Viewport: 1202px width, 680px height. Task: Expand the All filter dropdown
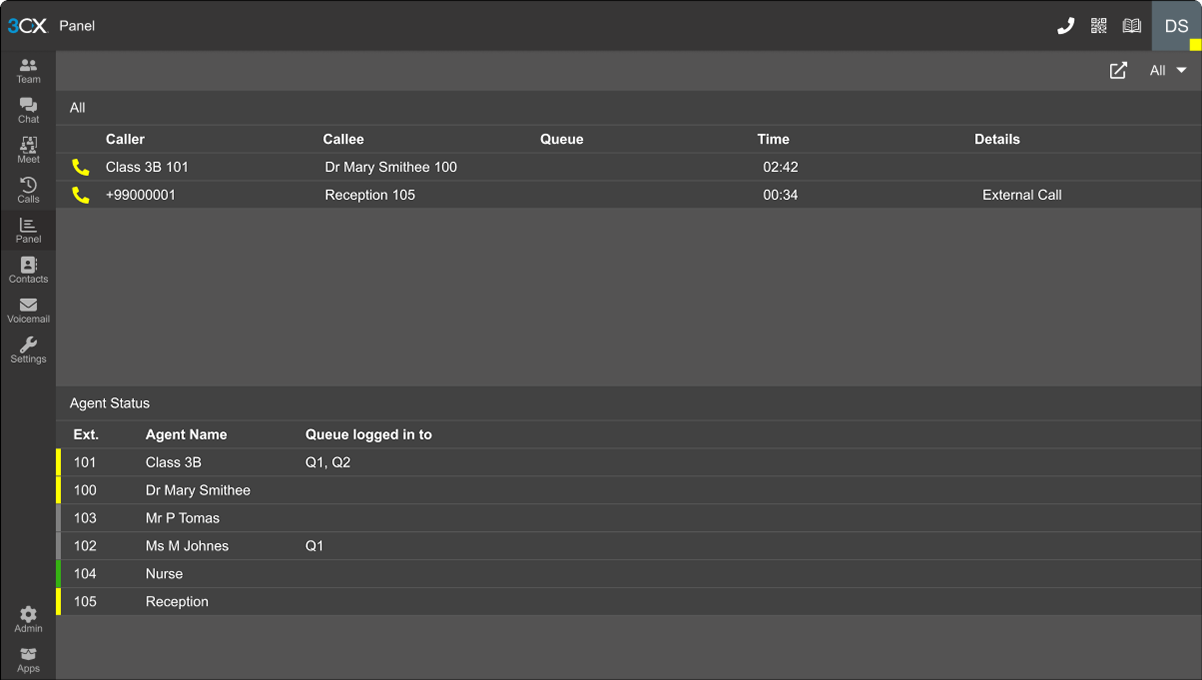pos(1167,70)
